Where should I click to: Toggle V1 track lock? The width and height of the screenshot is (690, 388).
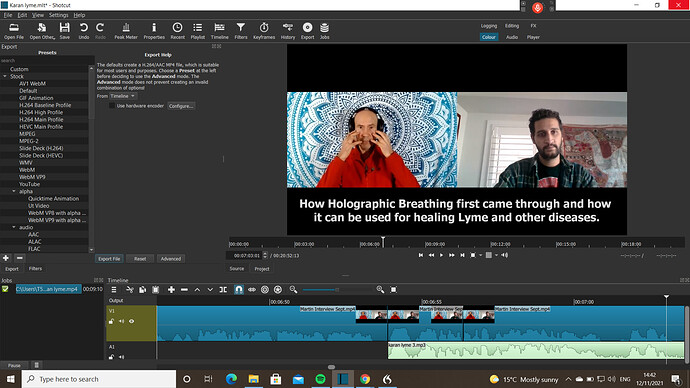pyautogui.click(x=111, y=322)
